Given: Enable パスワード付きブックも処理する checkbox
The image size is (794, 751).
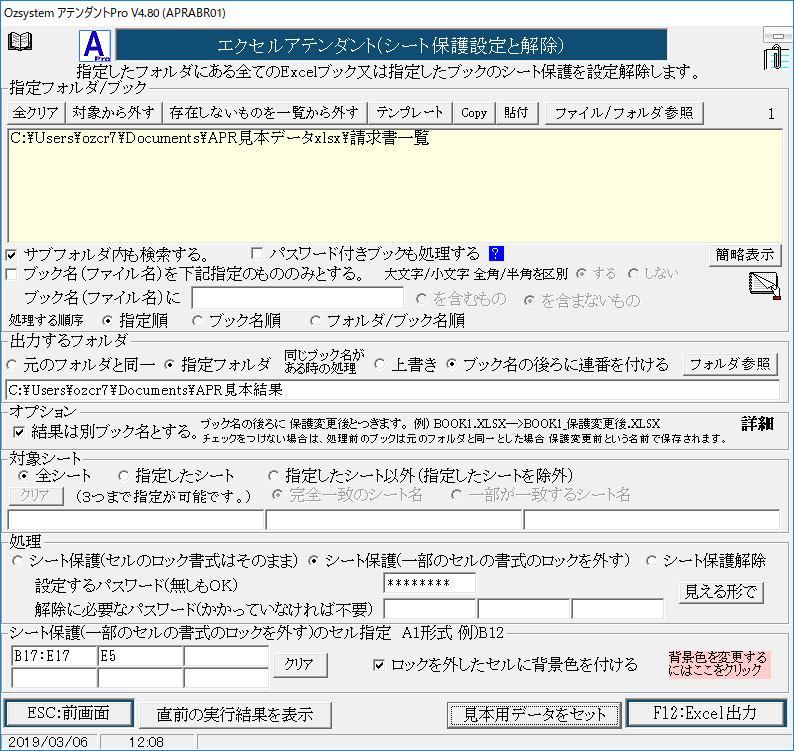Looking at the screenshot, I should pos(257,253).
